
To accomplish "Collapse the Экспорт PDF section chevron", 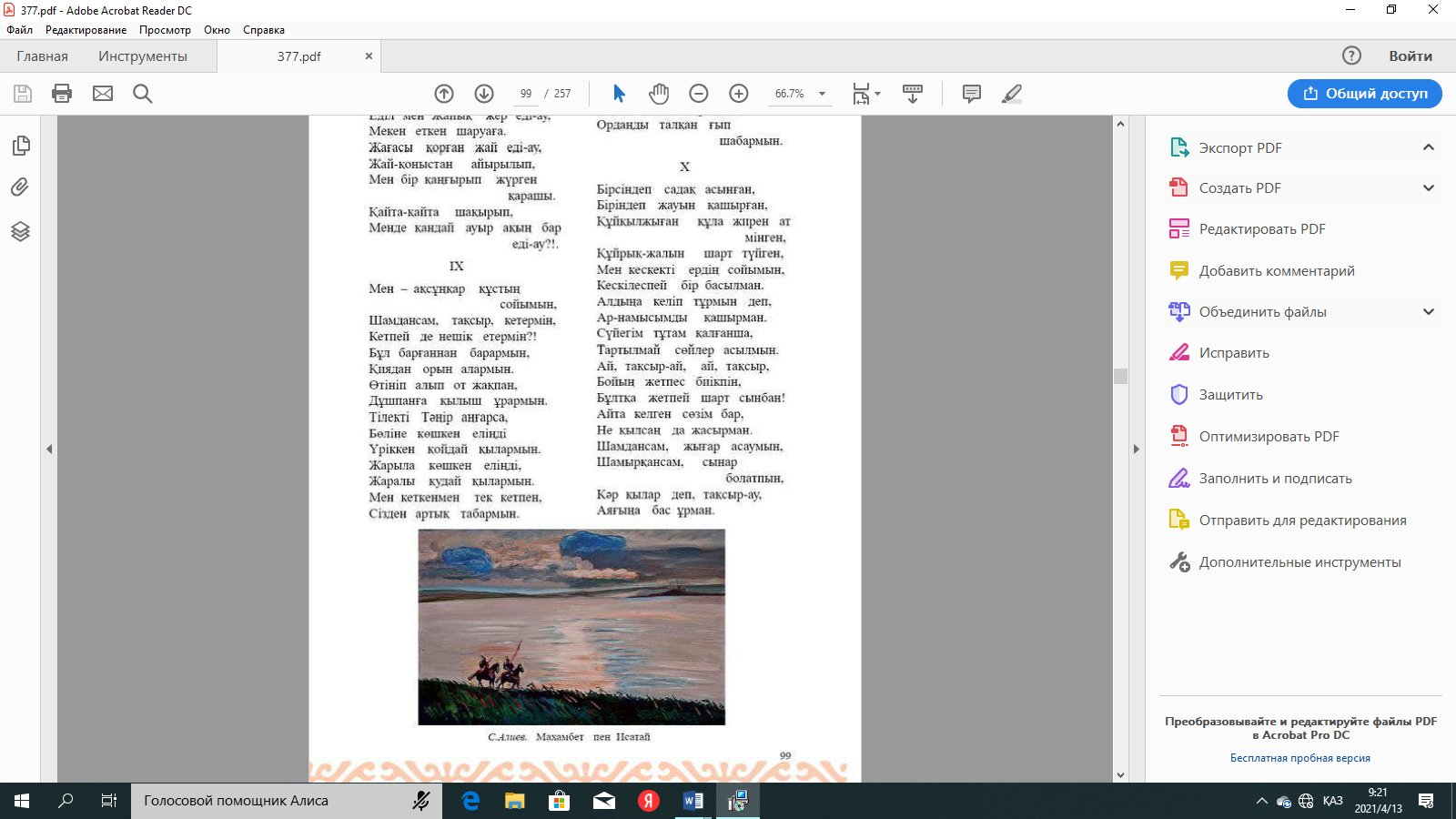I will (1429, 147).
